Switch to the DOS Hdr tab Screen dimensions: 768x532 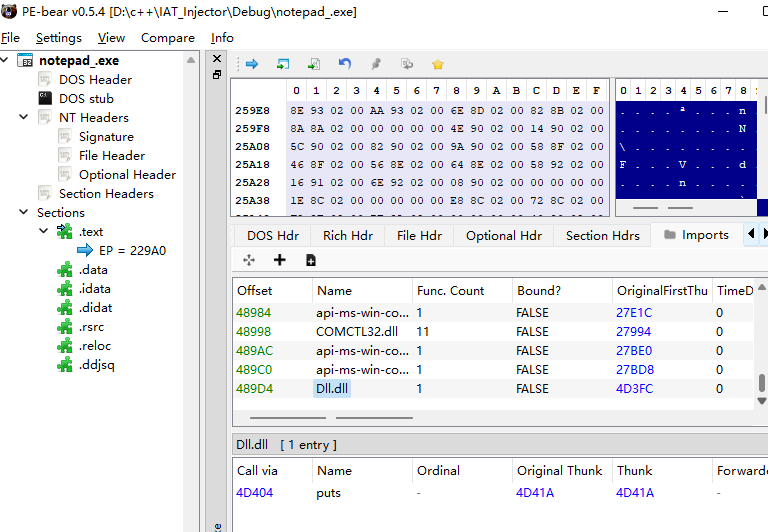coord(273,236)
